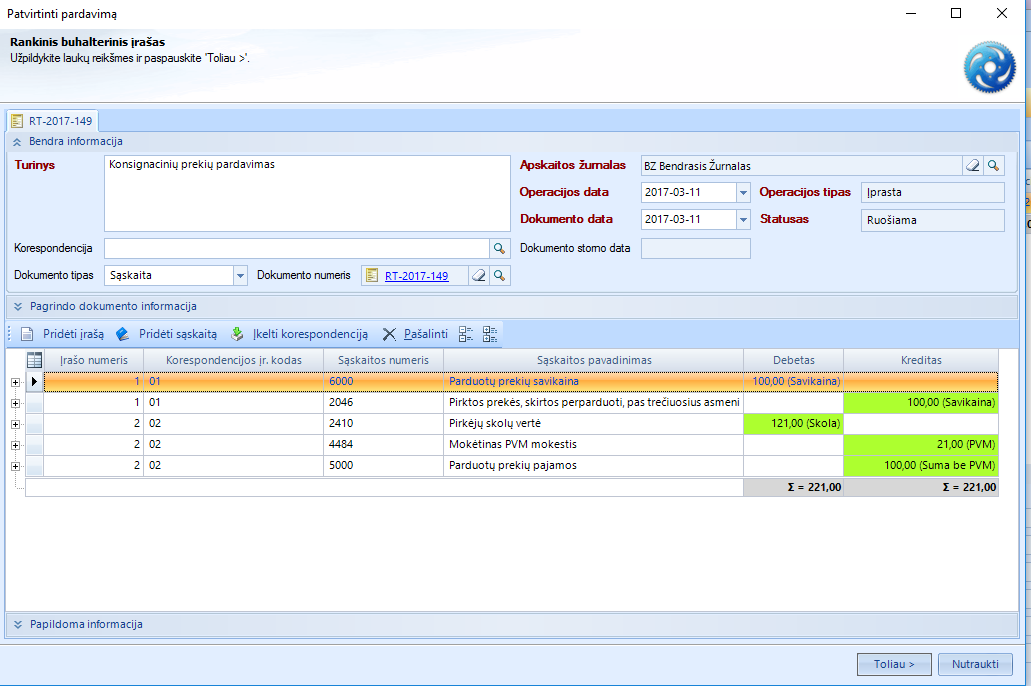Click the Korespondencija input field
1031x686 pixels.
click(x=297, y=248)
